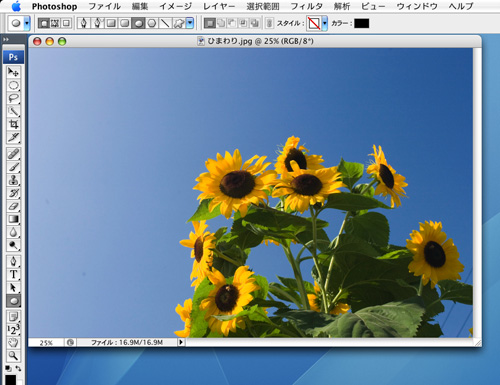Enable Paths mode in options bar
500x385 pixels.
coord(55,23)
